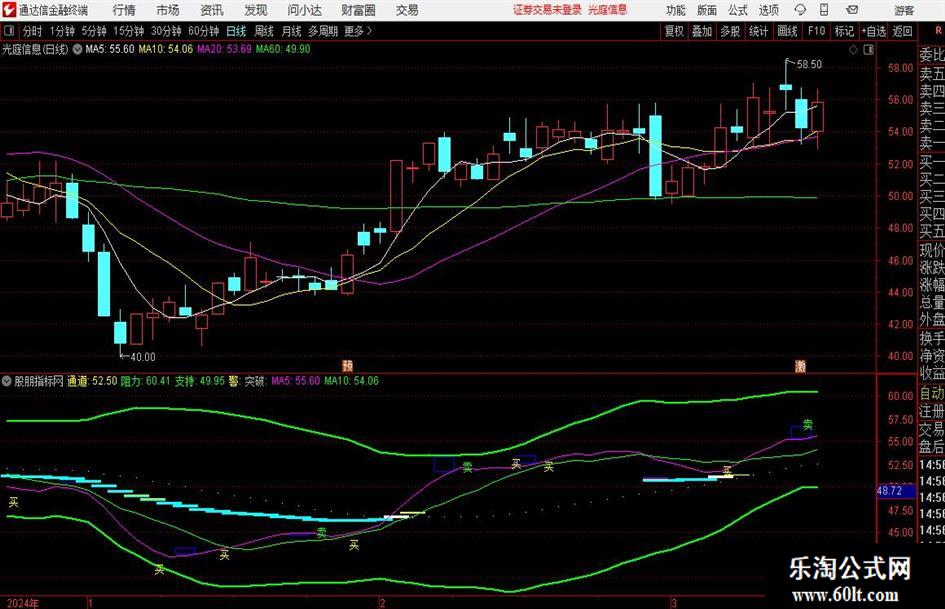Open the 交易 menu
The width and height of the screenshot is (945, 609).
point(407,10)
